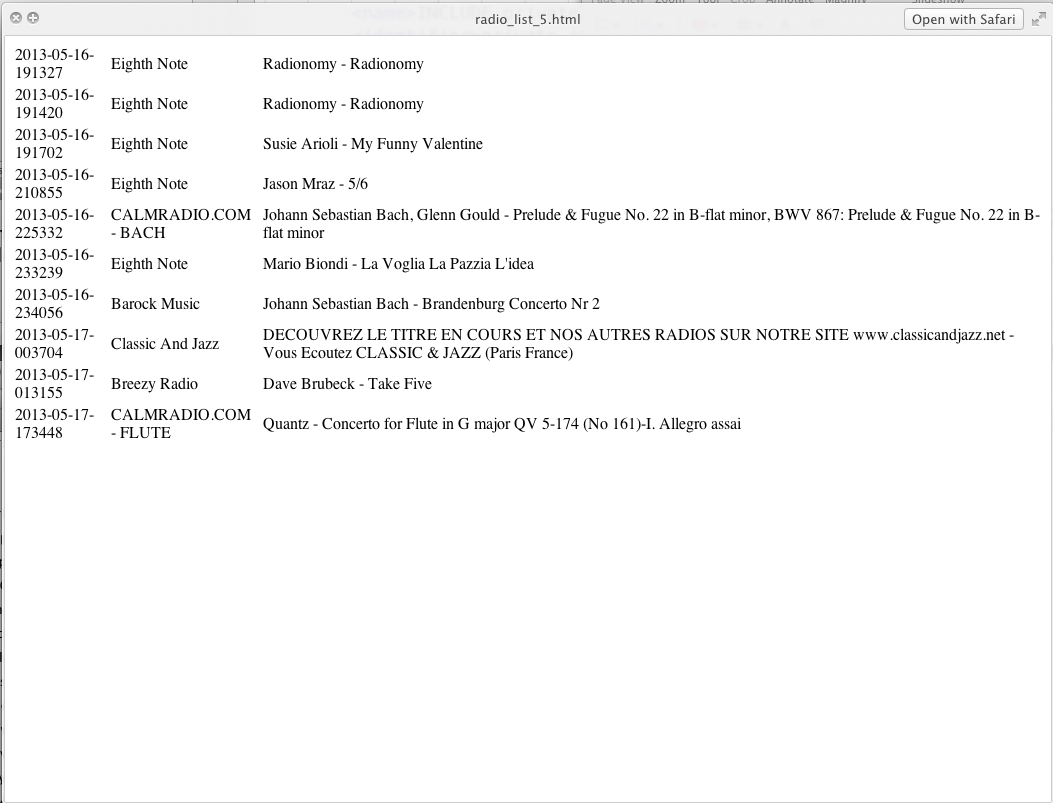
Task: Click the Mario Biondi - La Voglia track
Action: click(398, 264)
